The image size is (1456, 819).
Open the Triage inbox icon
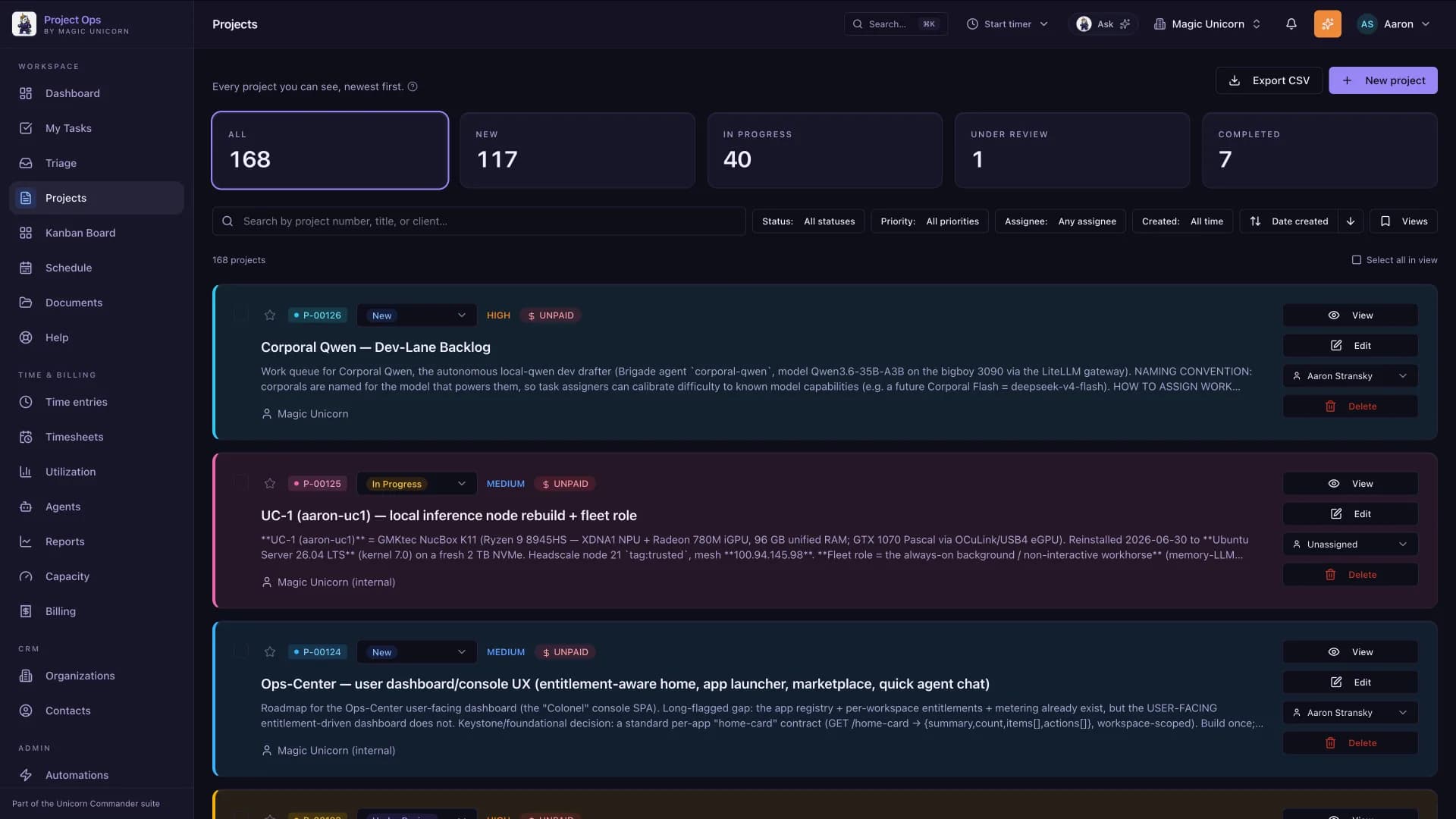coord(26,163)
